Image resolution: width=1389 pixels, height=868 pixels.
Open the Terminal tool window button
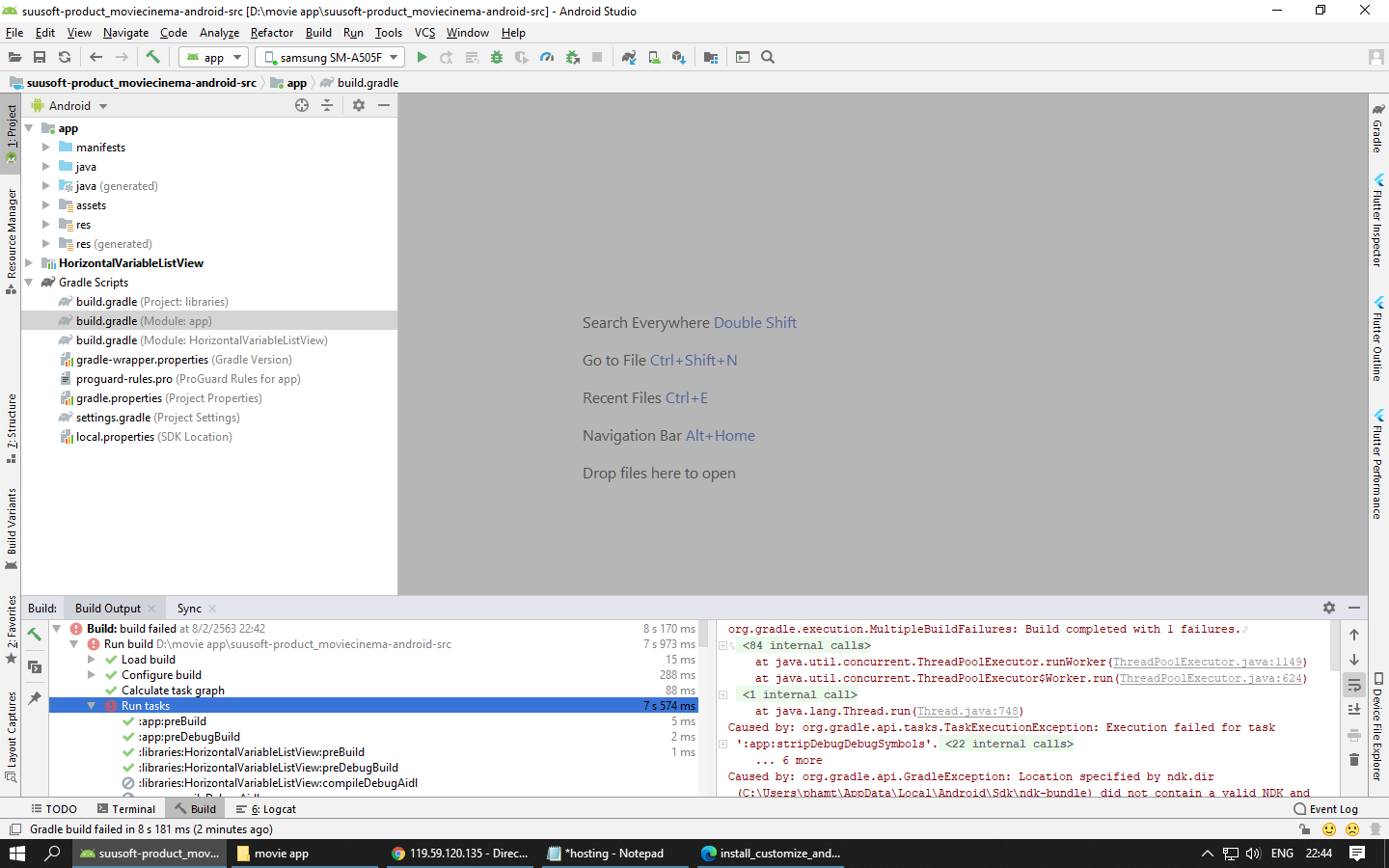click(x=126, y=809)
